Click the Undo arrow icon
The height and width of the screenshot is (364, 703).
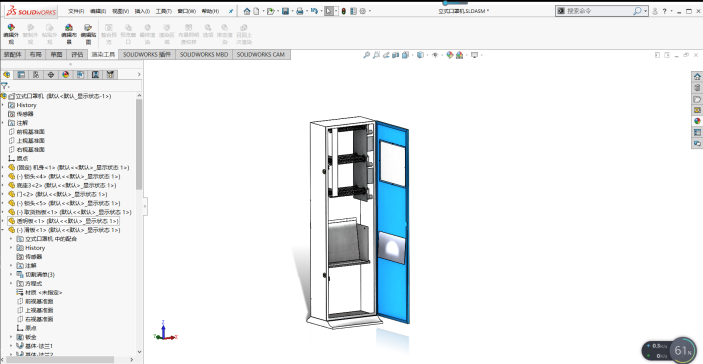point(314,11)
